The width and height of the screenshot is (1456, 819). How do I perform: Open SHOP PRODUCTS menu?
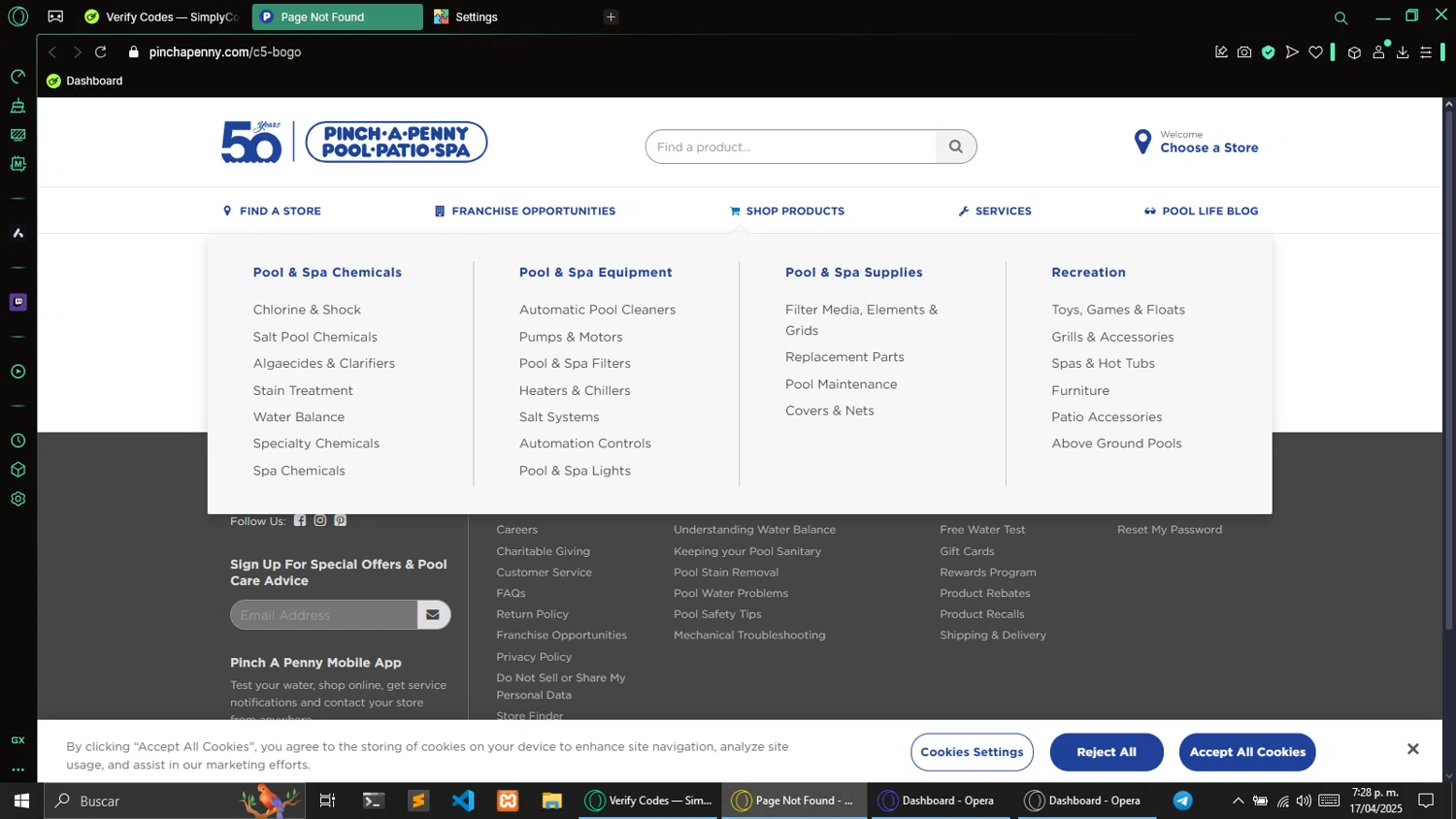point(787,211)
